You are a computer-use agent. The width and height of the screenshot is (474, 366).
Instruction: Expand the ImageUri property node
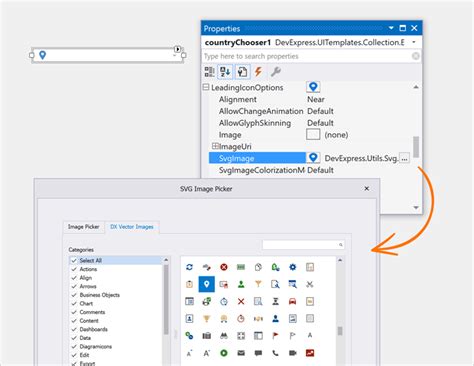[x=215, y=146]
